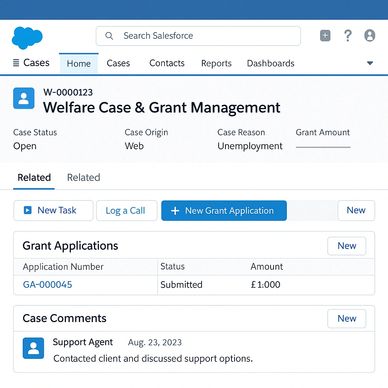Click the Grant Applications section heading
Viewport: 388px width, 388px height.
pyautogui.click(x=70, y=246)
